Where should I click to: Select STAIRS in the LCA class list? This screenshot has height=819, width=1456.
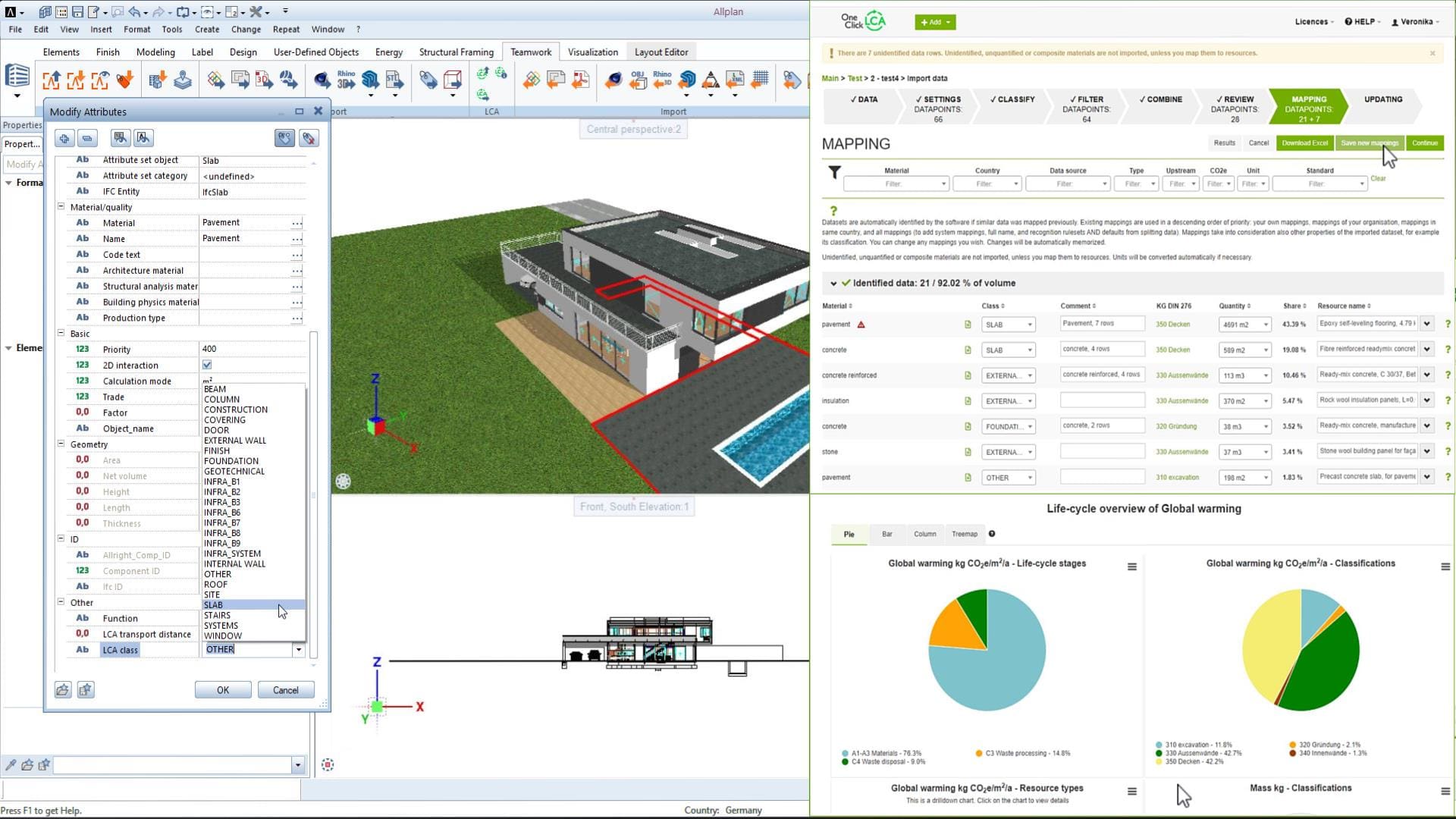[217, 615]
